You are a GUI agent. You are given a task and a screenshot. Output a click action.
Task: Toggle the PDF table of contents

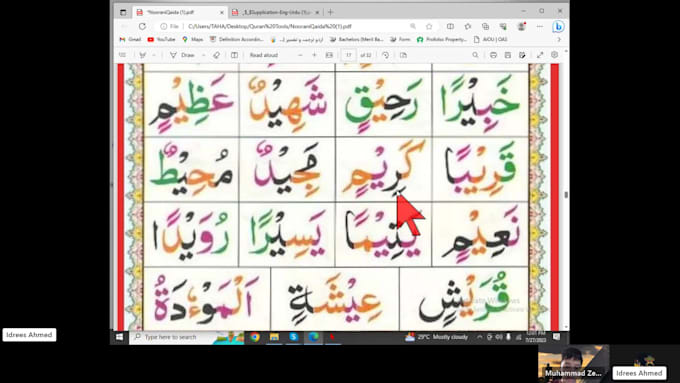click(123, 55)
